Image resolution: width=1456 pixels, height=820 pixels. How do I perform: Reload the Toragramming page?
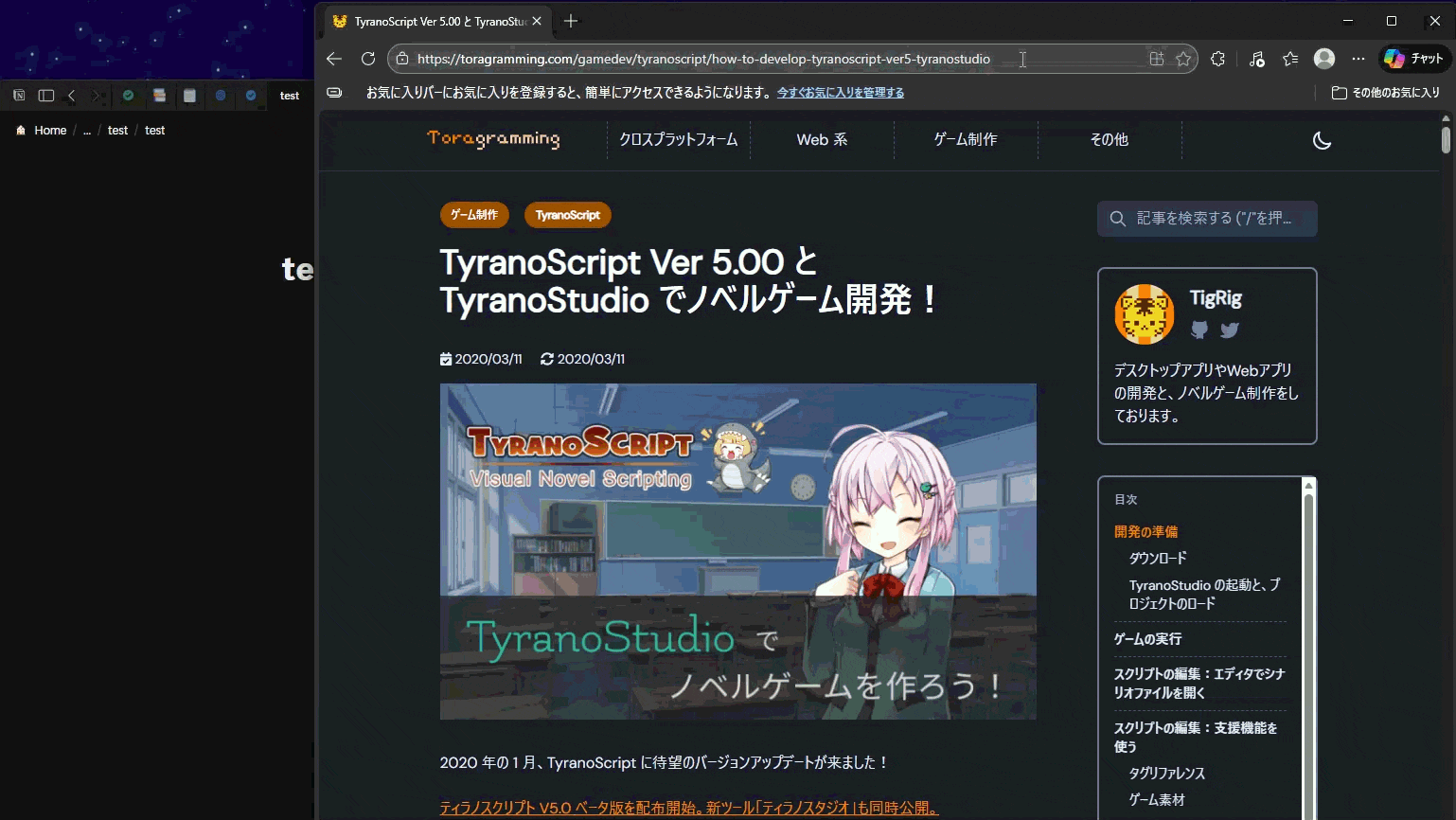click(x=368, y=59)
